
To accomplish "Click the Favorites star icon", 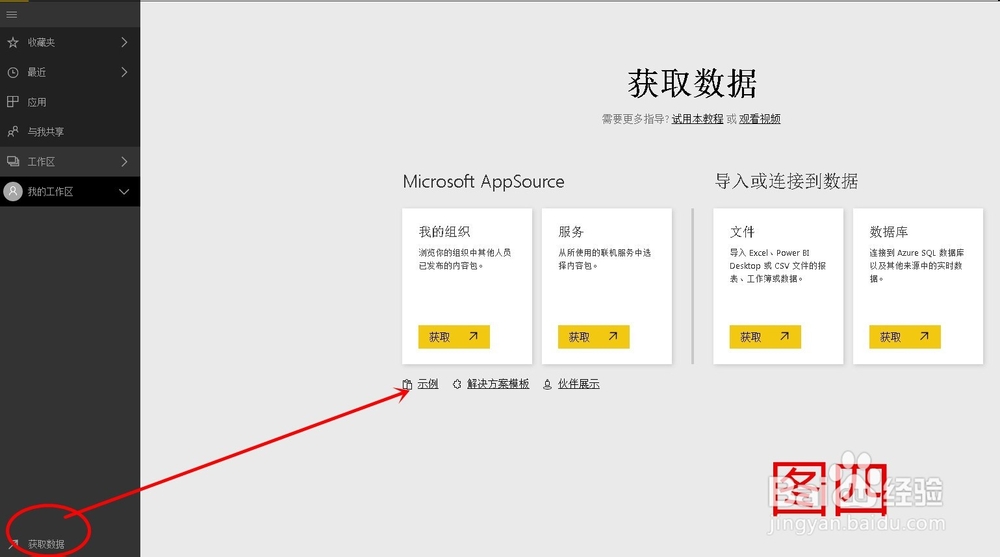I will (x=13, y=42).
